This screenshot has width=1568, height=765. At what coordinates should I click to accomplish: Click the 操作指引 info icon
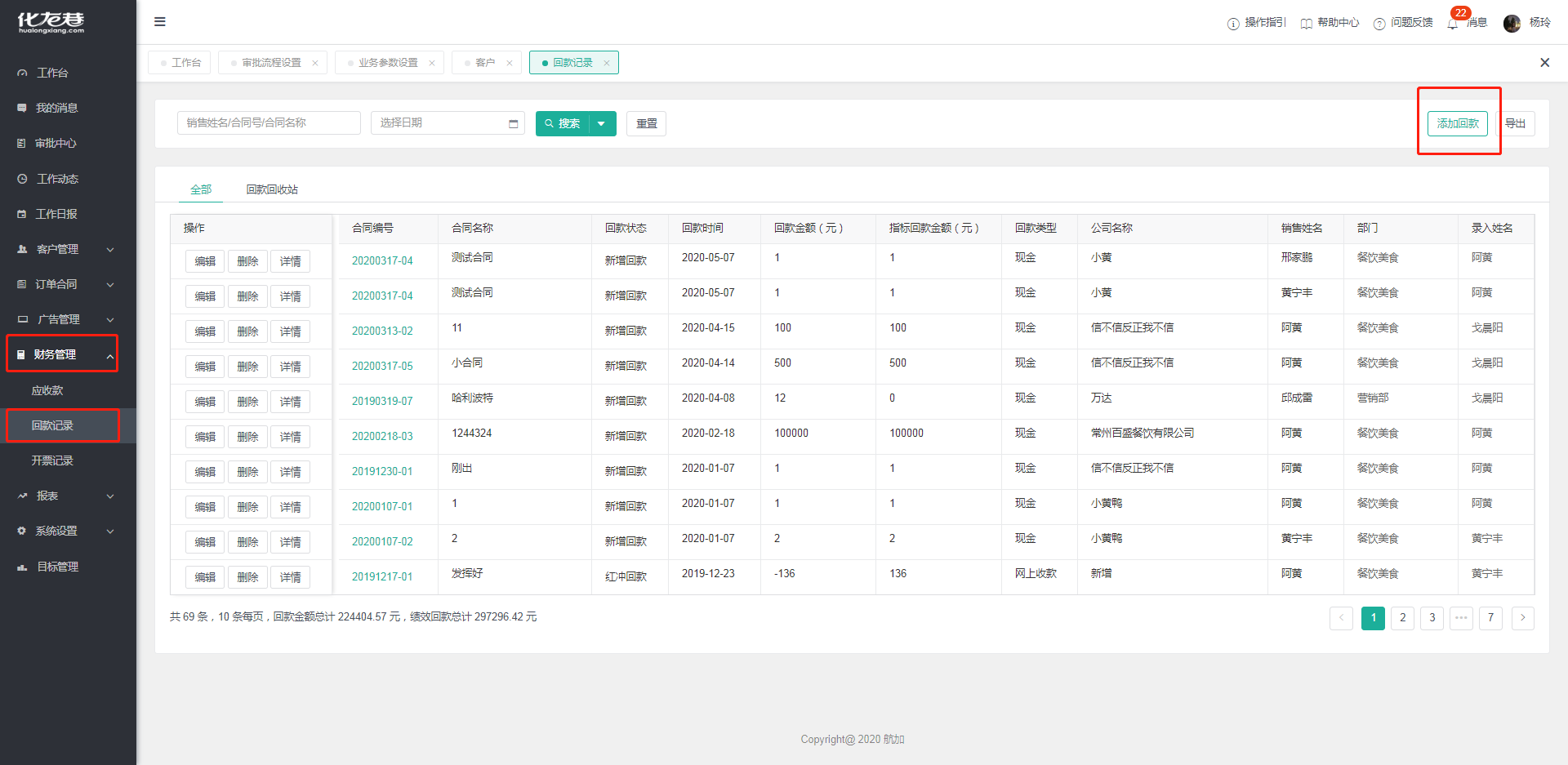1233,24
